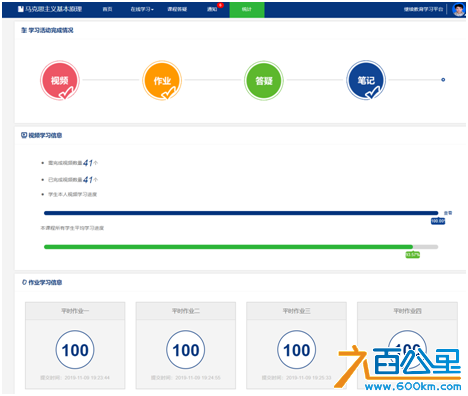Screen dimensions: 468x396
Task: Click the blue personal video progress bar
Action: [241, 213]
